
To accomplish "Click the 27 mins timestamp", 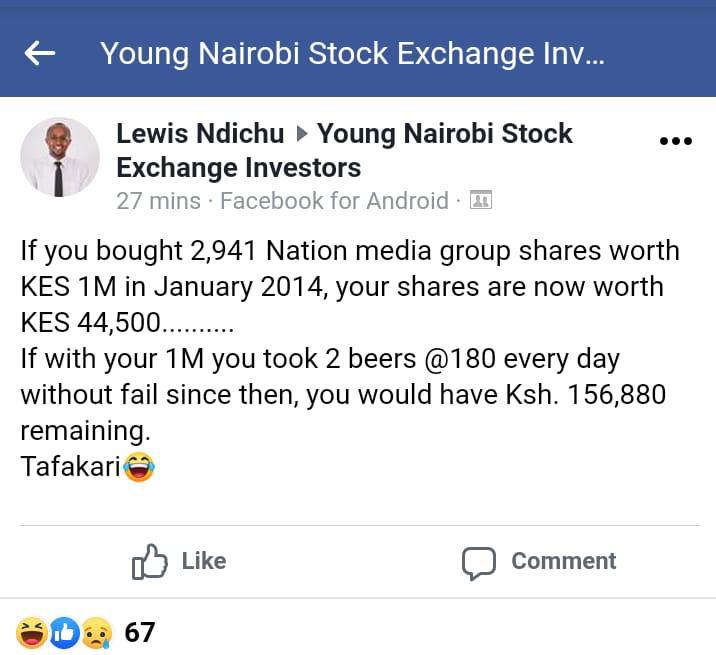I will [x=158, y=200].
